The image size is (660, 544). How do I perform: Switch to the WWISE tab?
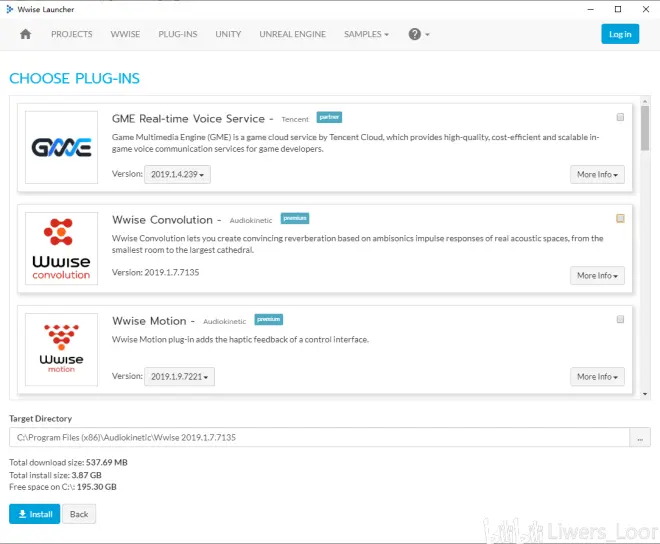(125, 34)
